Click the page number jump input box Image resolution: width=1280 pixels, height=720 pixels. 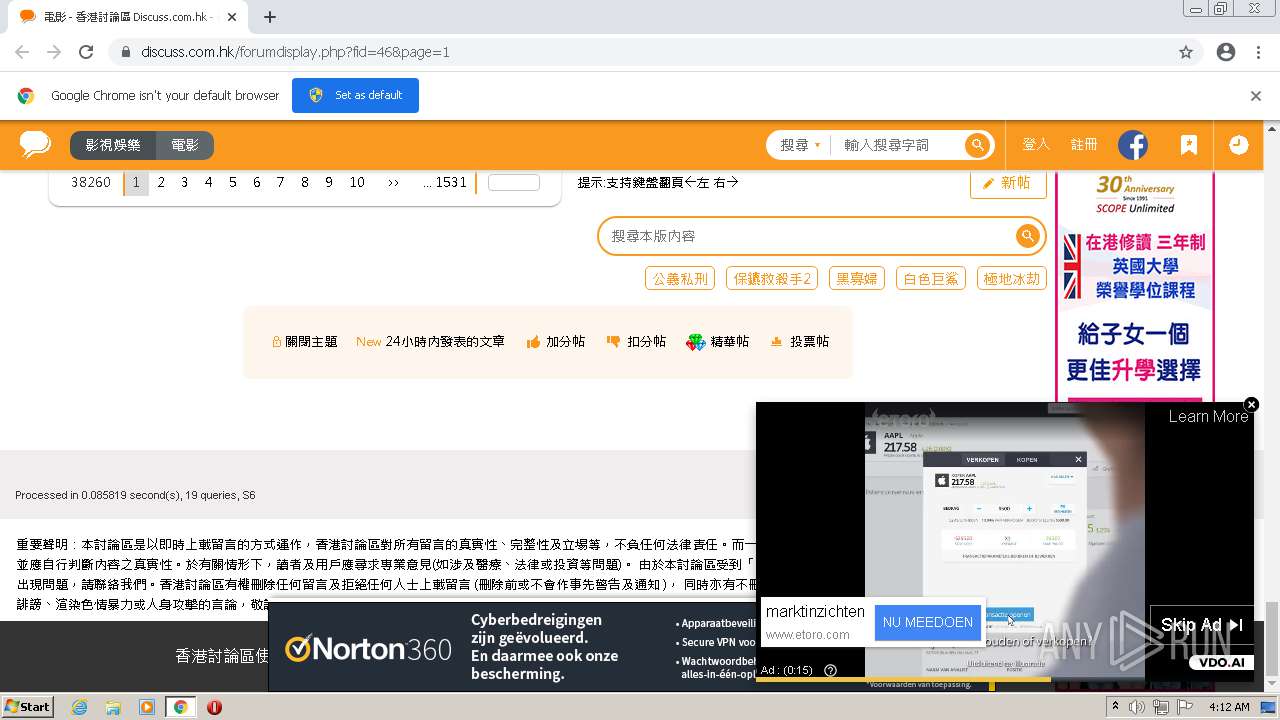click(x=514, y=182)
